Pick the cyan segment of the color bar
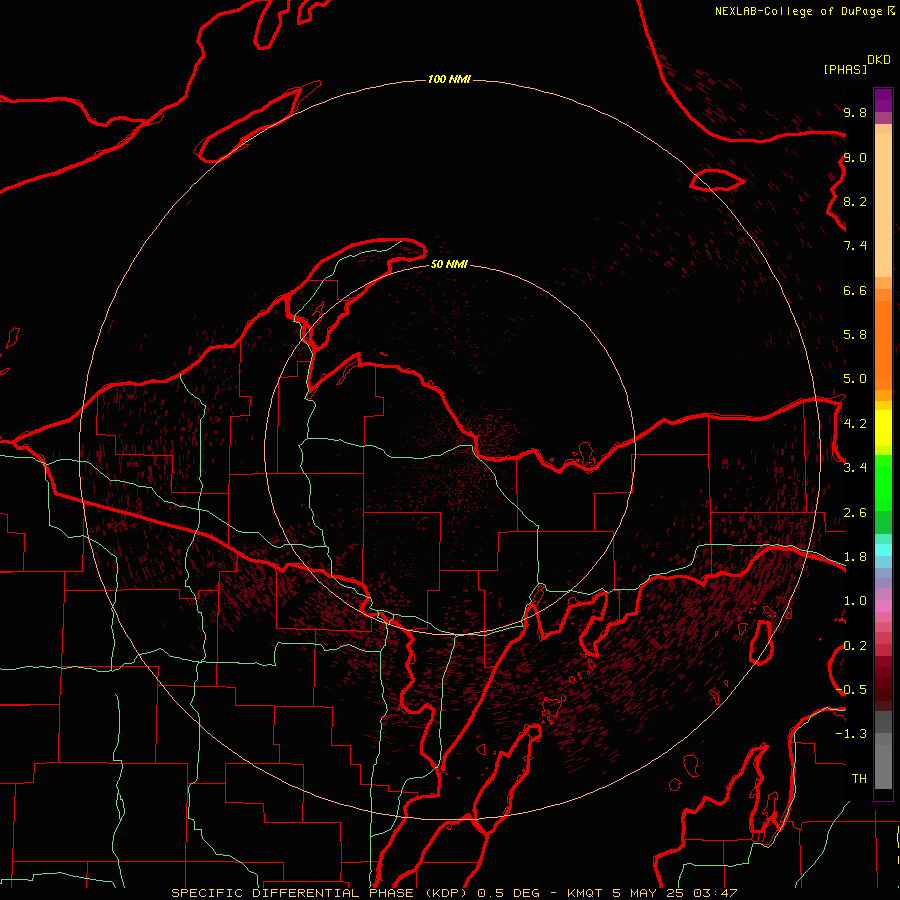The image size is (900, 900). click(x=883, y=550)
